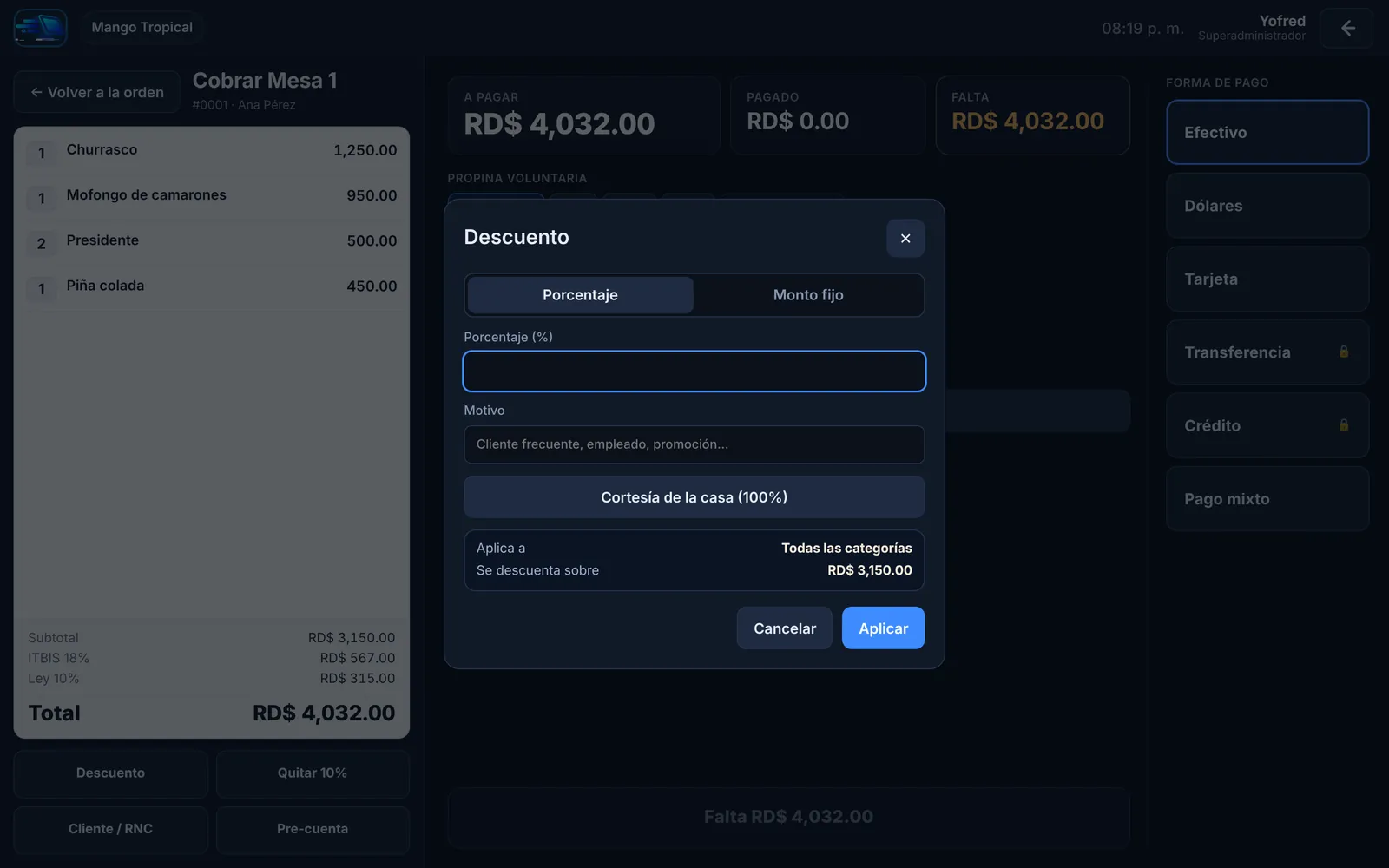Click the Falta RD$ 4,032.00 bar
Screen dimensions: 1389x868
pos(788,817)
